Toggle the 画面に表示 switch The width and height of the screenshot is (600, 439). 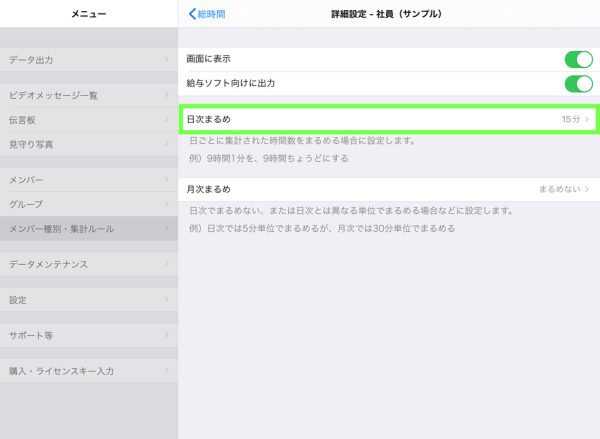click(x=578, y=59)
